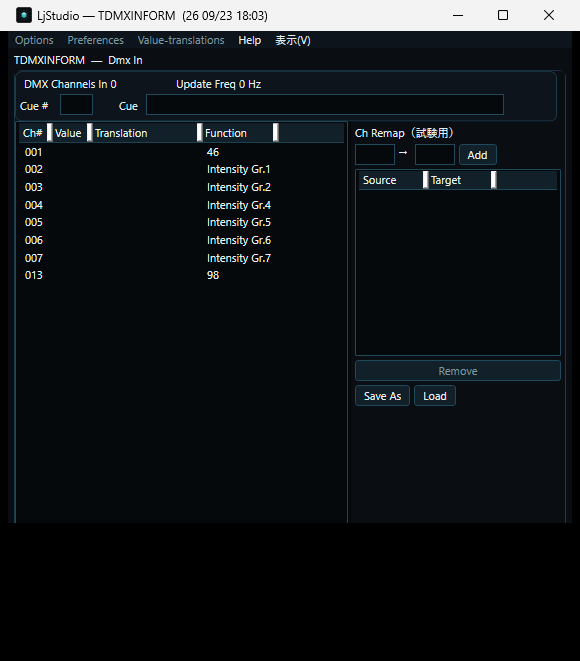Click the Intensity Gr.2 function cell
The image size is (580, 661).
coord(239,187)
